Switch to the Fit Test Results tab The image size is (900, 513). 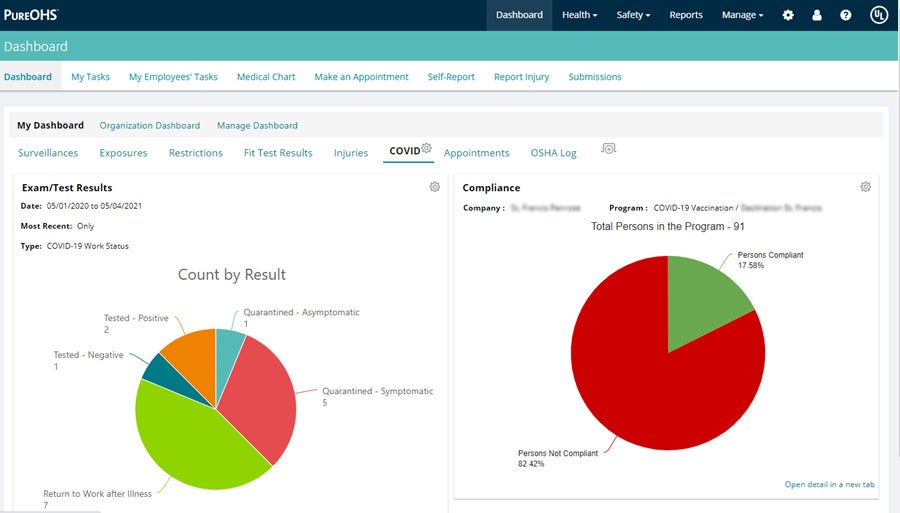pos(278,153)
